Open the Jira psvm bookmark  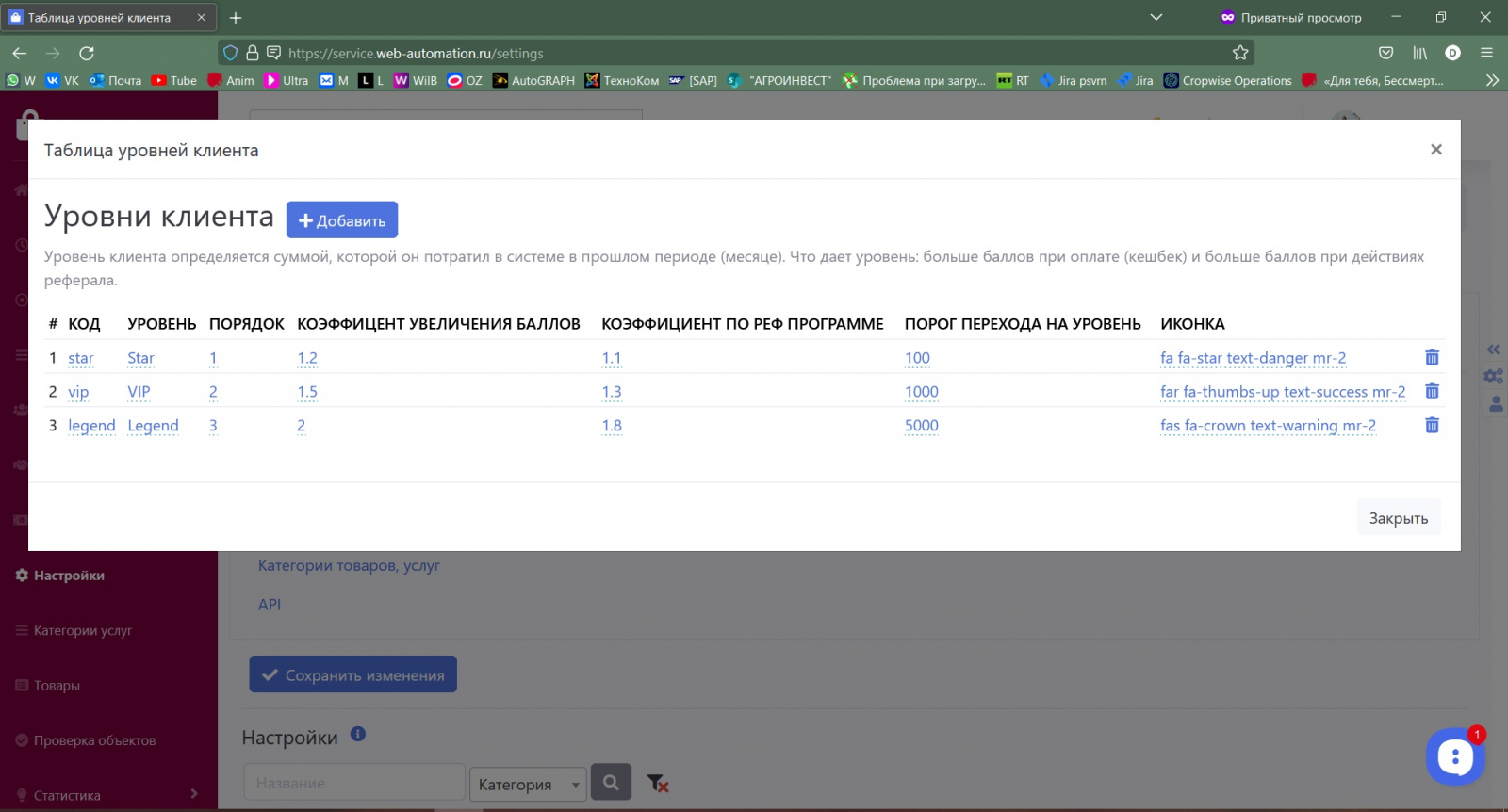(1073, 80)
